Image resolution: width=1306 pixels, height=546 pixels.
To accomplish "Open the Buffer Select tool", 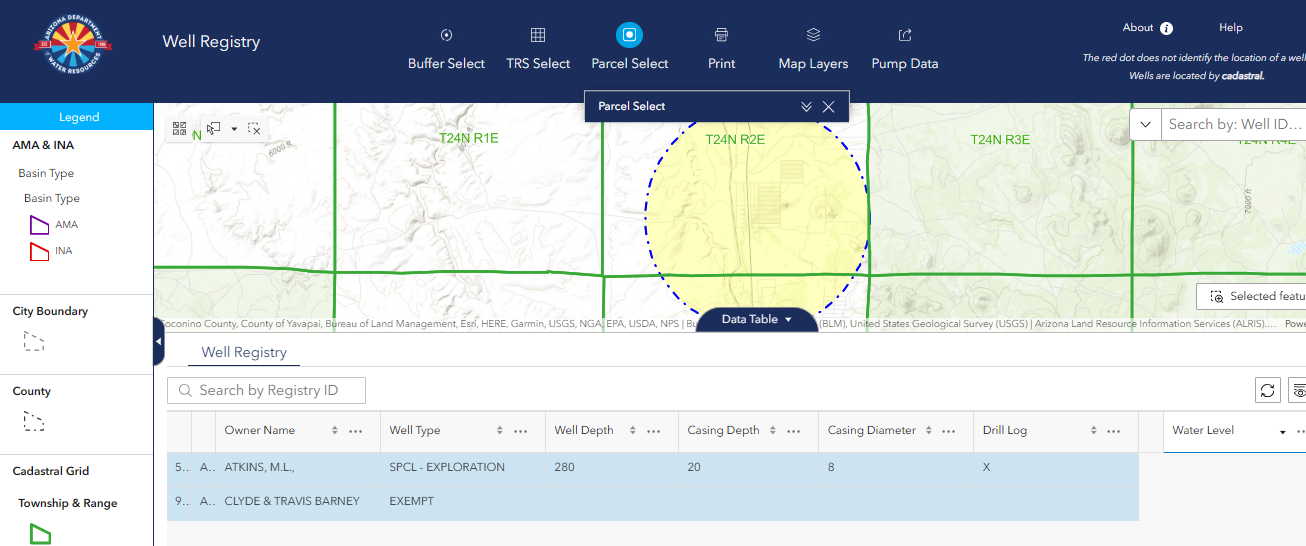I will 446,36.
